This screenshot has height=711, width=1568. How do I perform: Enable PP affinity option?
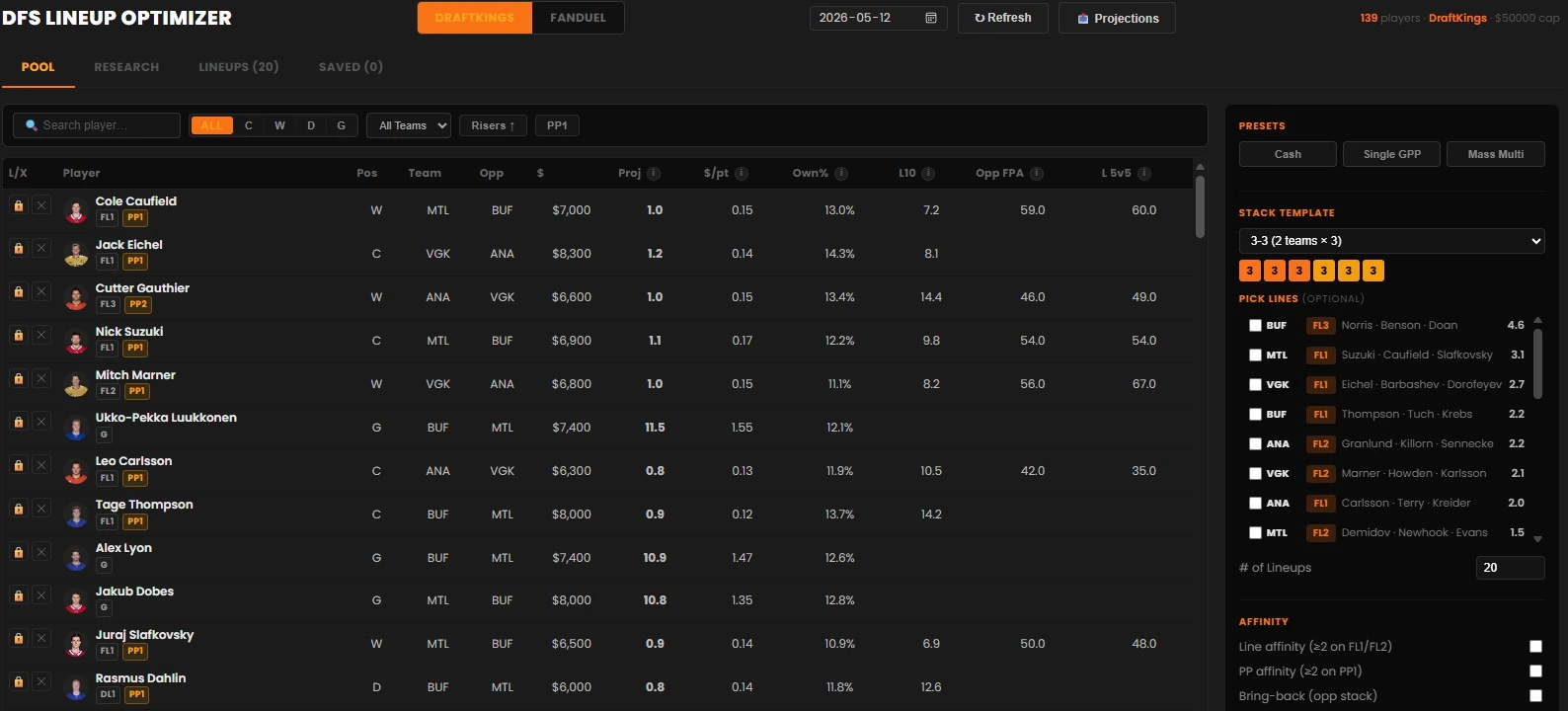1535,671
